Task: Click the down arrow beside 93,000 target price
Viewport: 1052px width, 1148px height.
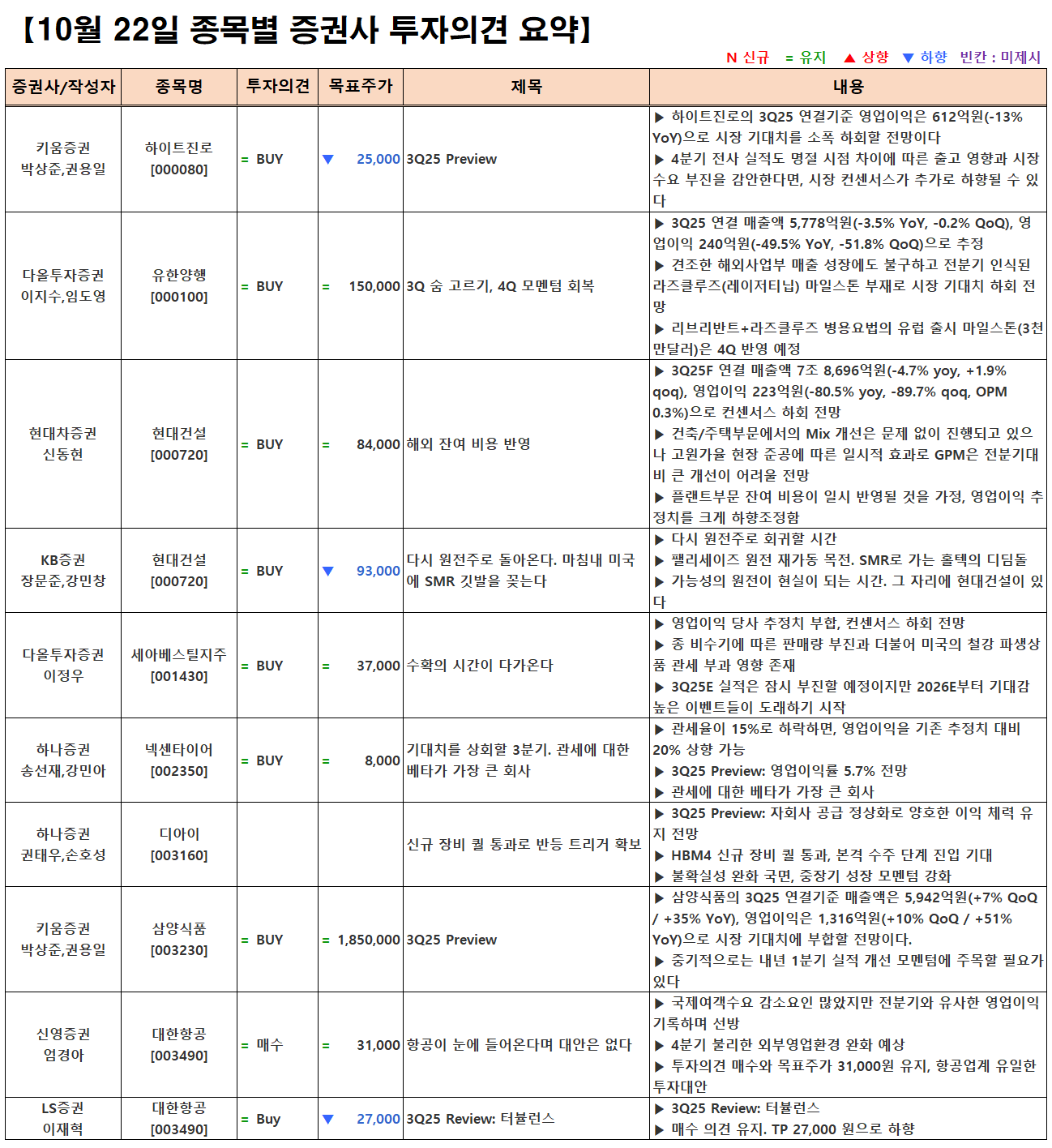Action: click(x=327, y=571)
